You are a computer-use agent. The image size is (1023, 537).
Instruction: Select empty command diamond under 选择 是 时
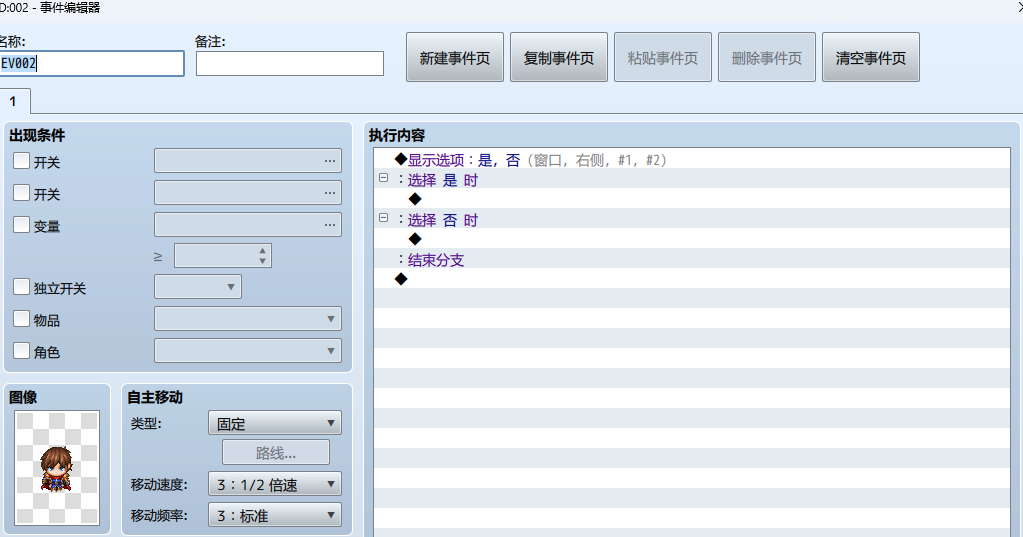pos(415,199)
